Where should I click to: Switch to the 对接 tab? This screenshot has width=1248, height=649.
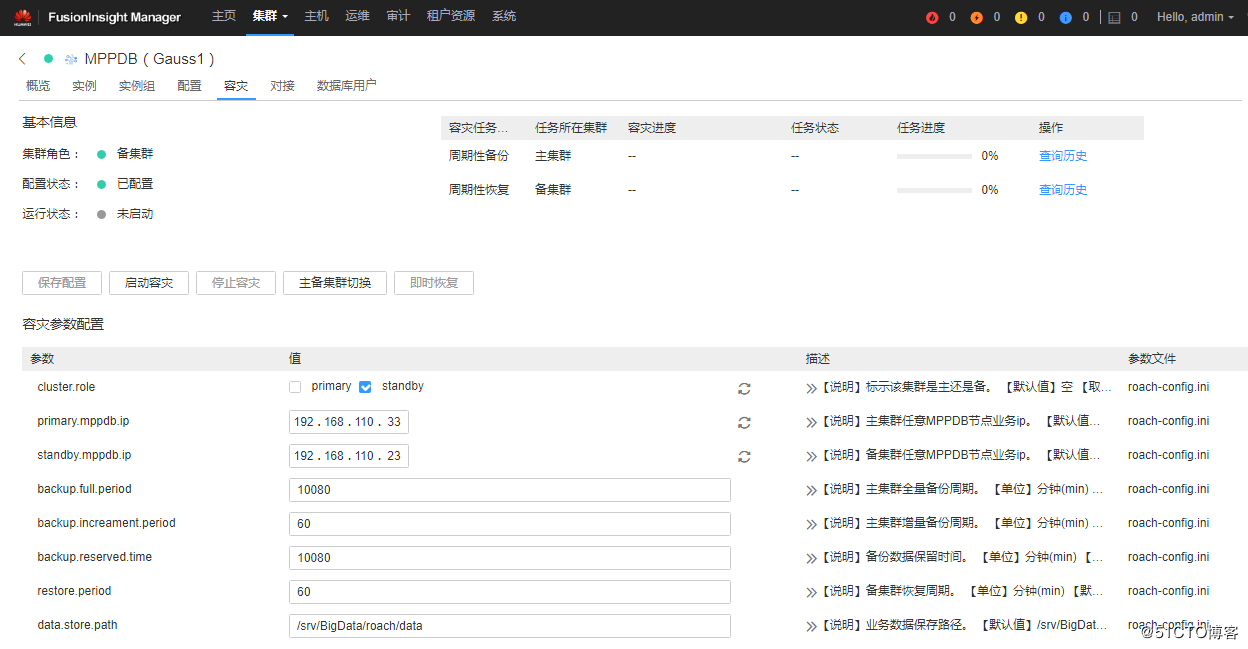coord(282,86)
